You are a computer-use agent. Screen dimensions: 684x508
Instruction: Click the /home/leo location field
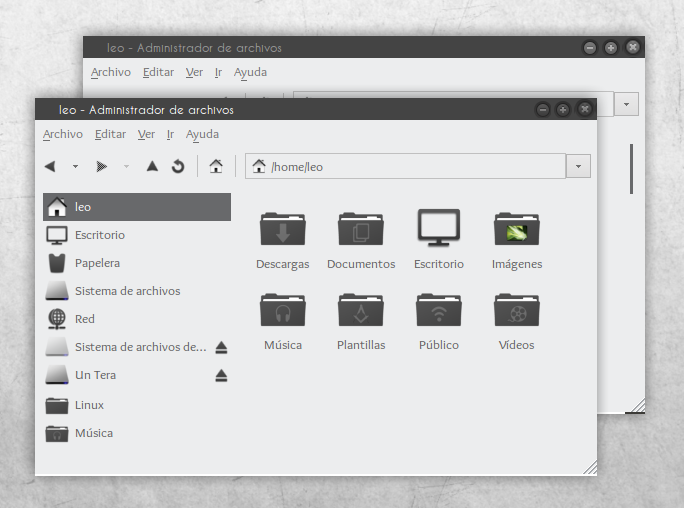405,166
